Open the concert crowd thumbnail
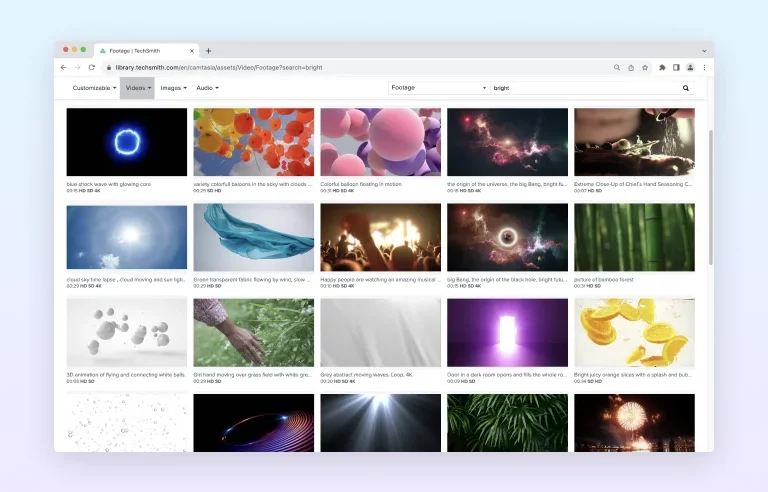The height and width of the screenshot is (492, 768). 381,237
